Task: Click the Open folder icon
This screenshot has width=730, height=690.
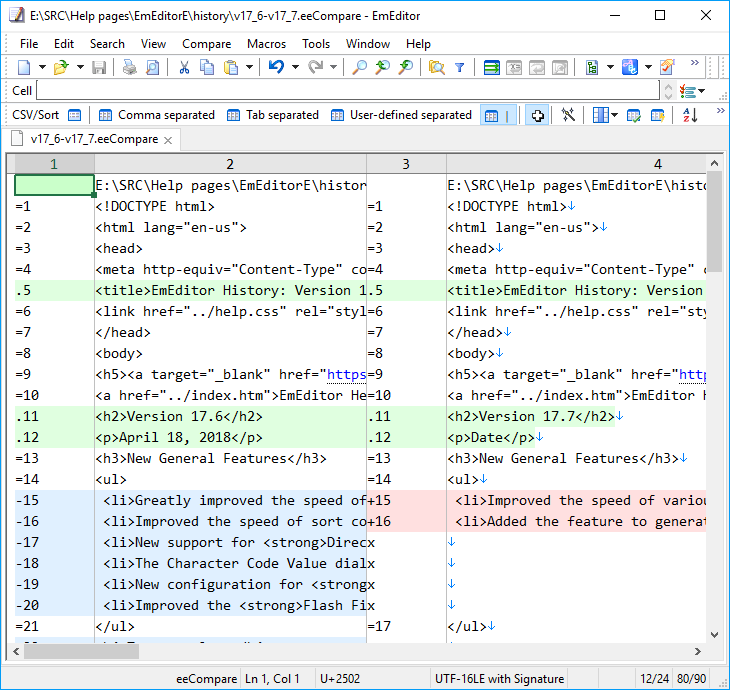Action: (x=61, y=67)
